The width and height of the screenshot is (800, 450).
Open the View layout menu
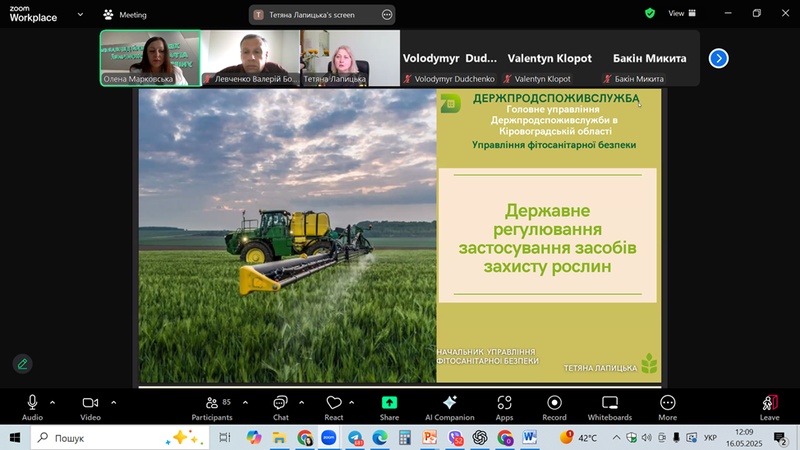pos(682,14)
